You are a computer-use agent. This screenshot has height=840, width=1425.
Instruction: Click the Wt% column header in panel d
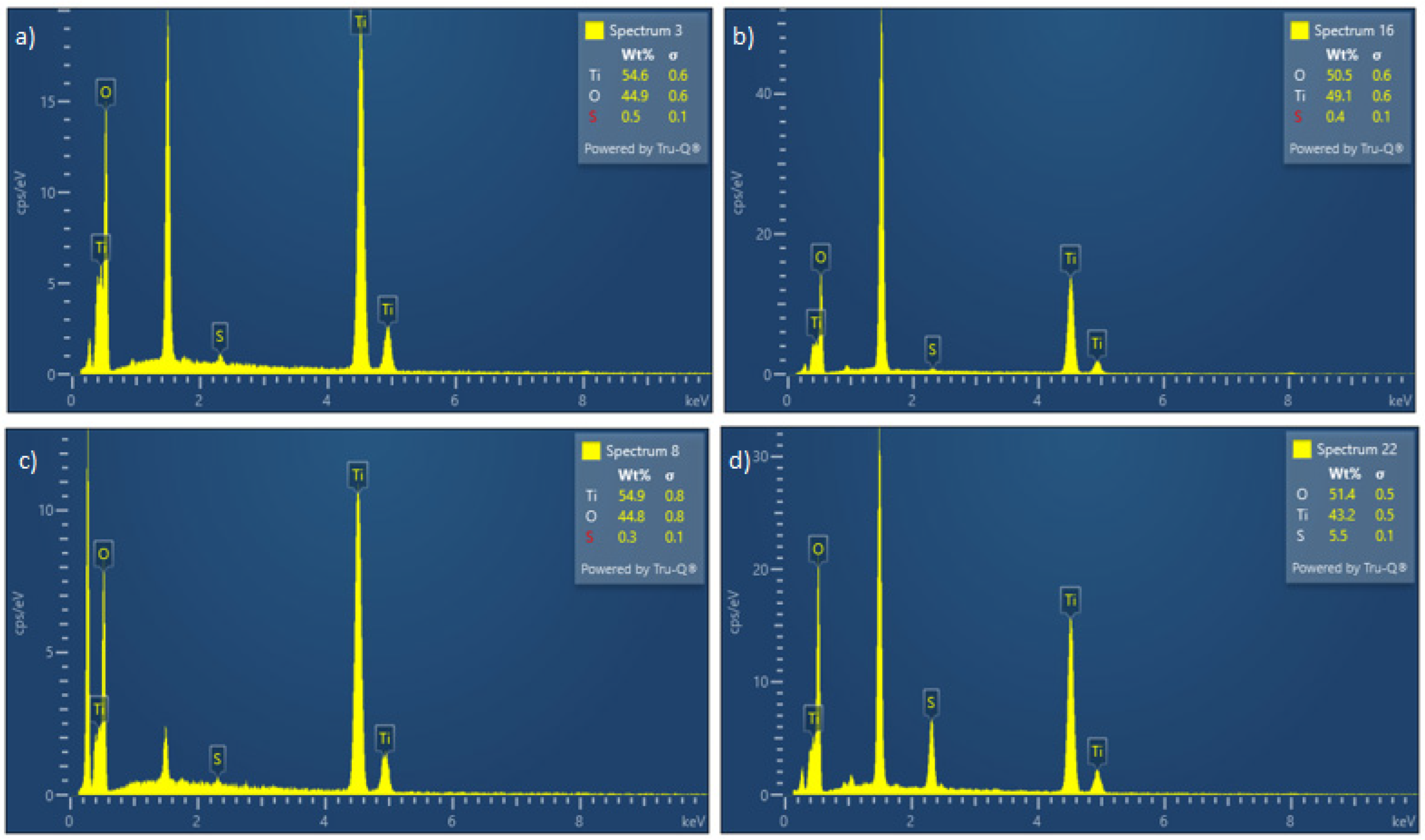(x=1345, y=473)
